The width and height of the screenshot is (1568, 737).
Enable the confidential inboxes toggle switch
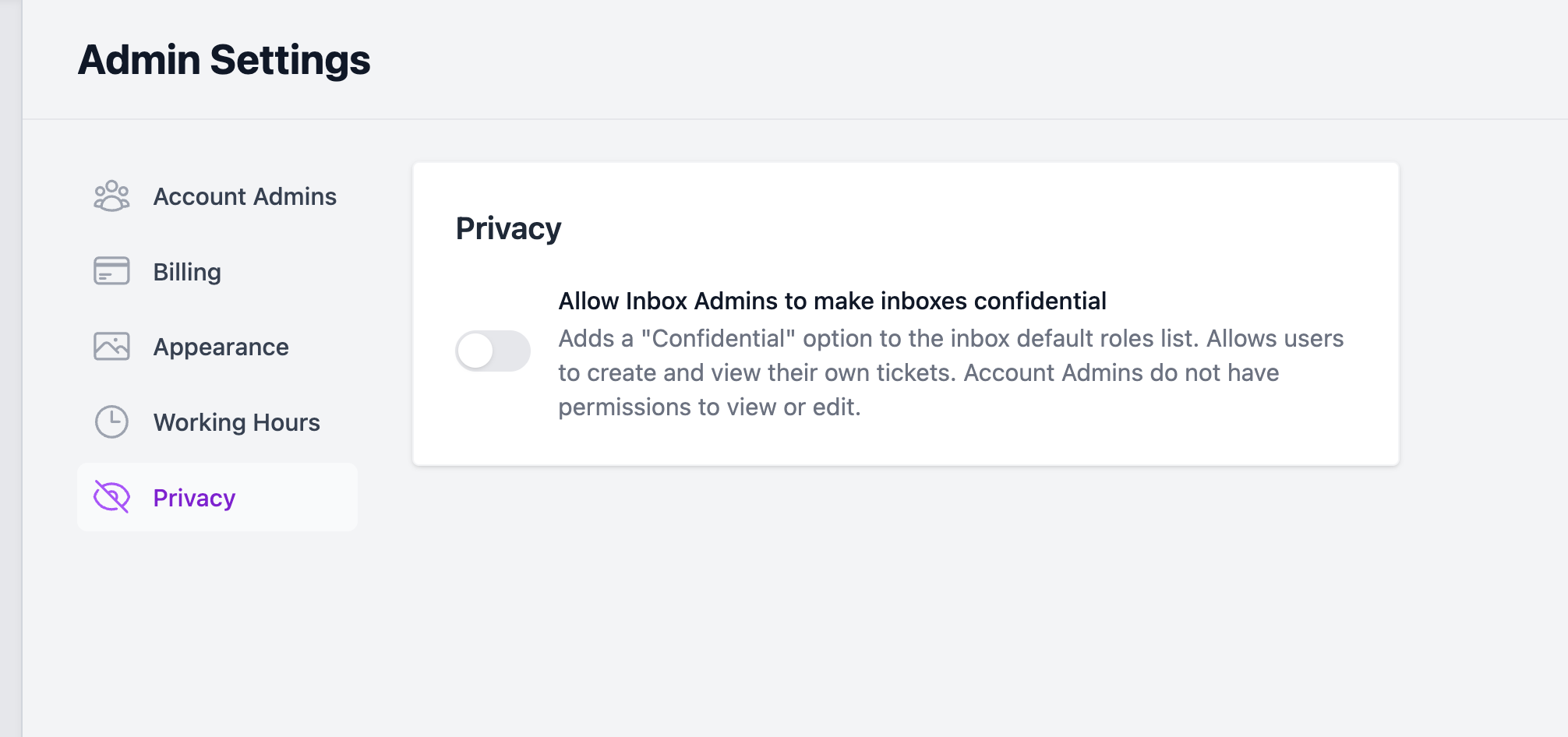point(493,351)
